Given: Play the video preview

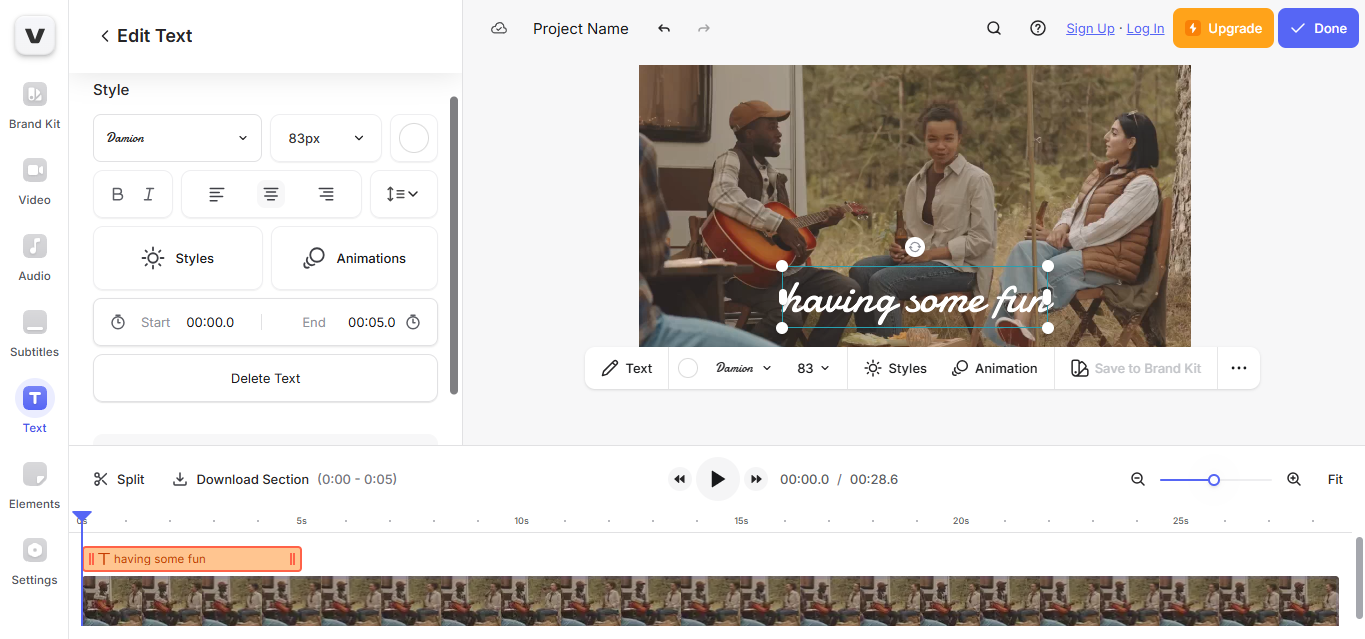Looking at the screenshot, I should [717, 479].
